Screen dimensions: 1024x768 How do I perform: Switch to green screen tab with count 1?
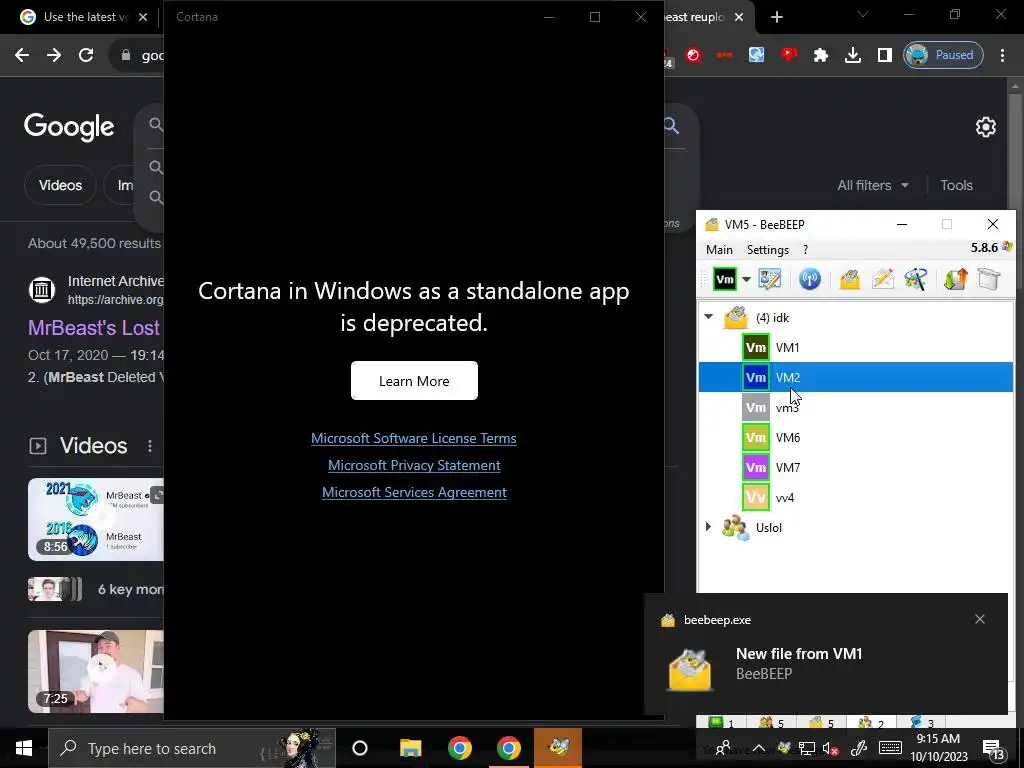(x=721, y=722)
